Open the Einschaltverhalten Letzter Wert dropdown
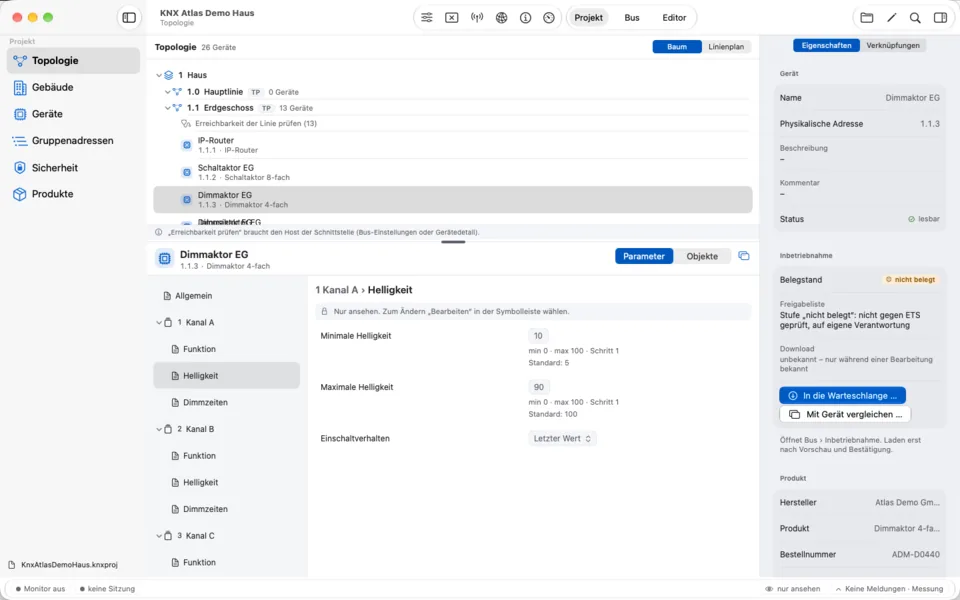 (x=562, y=438)
